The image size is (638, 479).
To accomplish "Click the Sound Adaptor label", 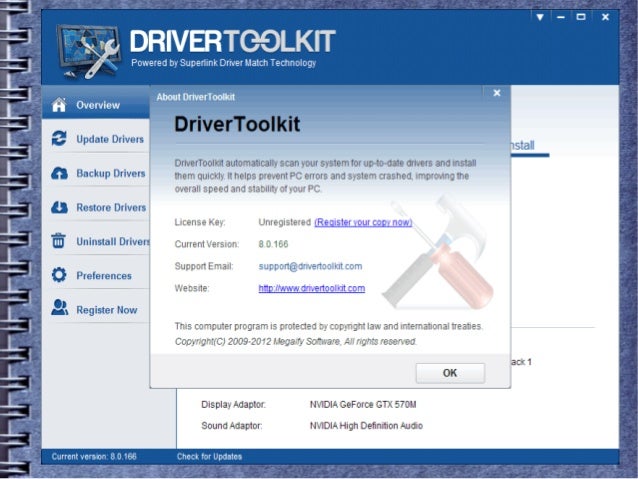I will pyautogui.click(x=232, y=426).
